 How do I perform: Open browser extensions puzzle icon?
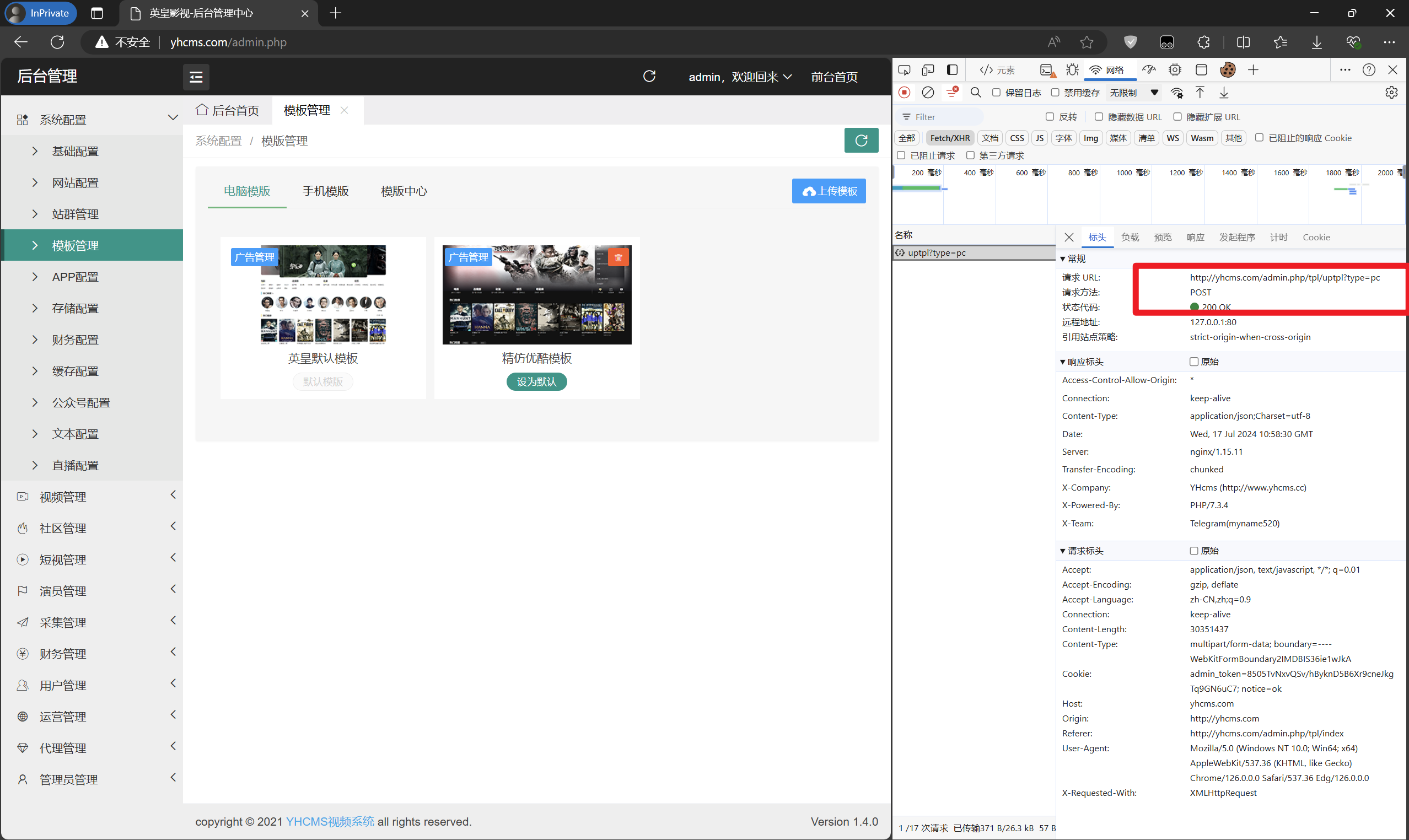1203,42
